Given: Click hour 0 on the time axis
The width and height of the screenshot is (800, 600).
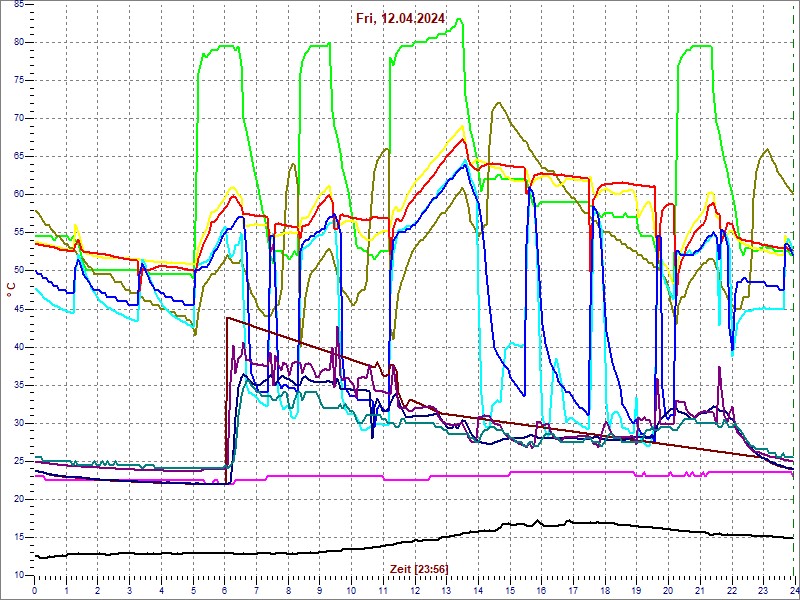Looking at the screenshot, I should tap(34, 590).
